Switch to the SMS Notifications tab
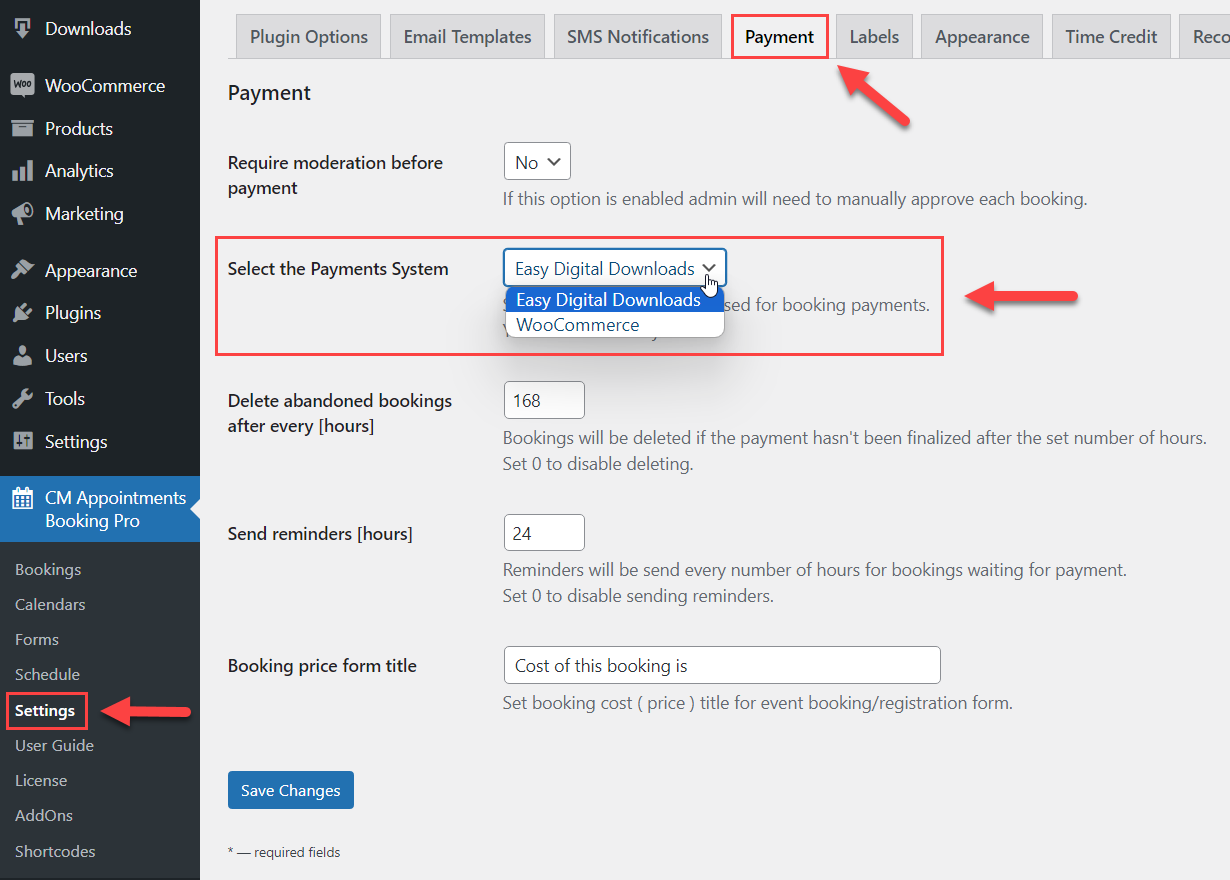1230x880 pixels. pos(638,37)
